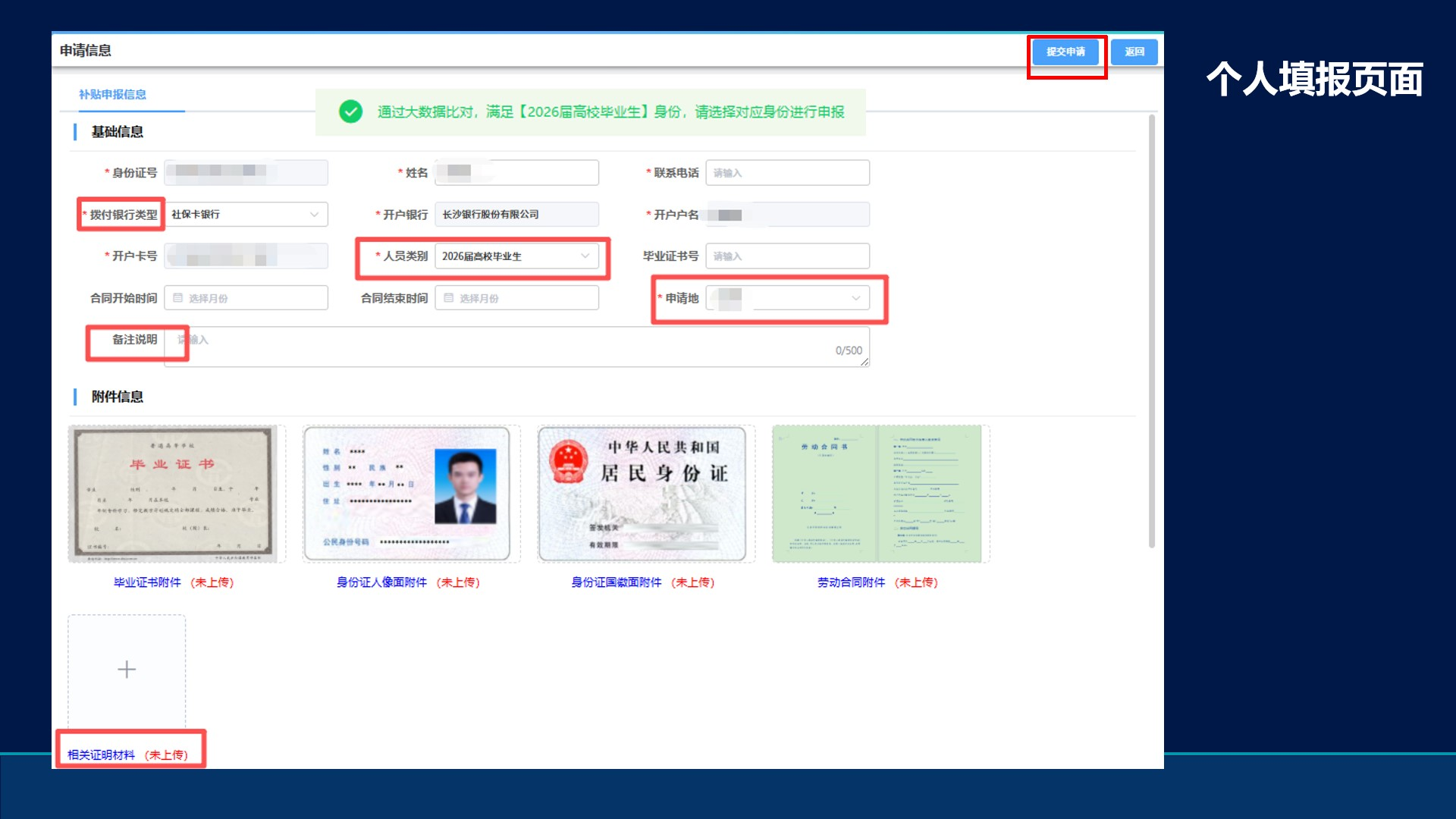Click the chevron arrow of 人员类别
This screenshot has height=819, width=1456.
585,256
